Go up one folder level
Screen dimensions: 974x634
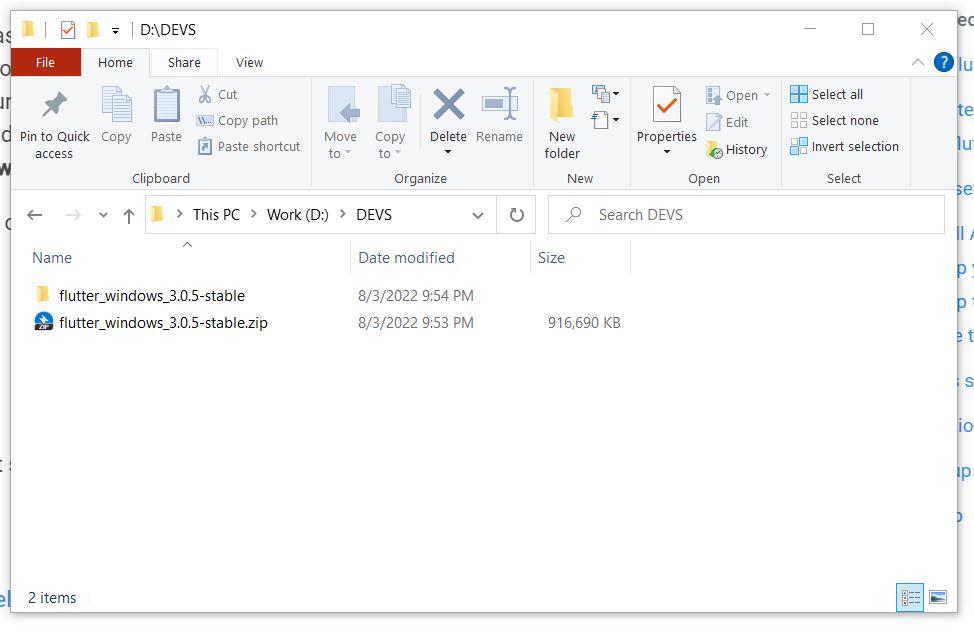(129, 215)
